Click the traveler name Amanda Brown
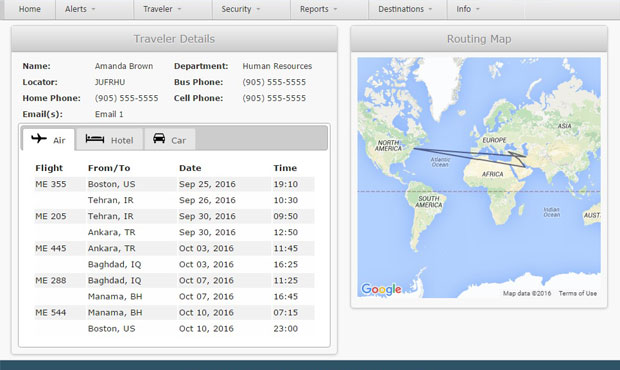 124,66
